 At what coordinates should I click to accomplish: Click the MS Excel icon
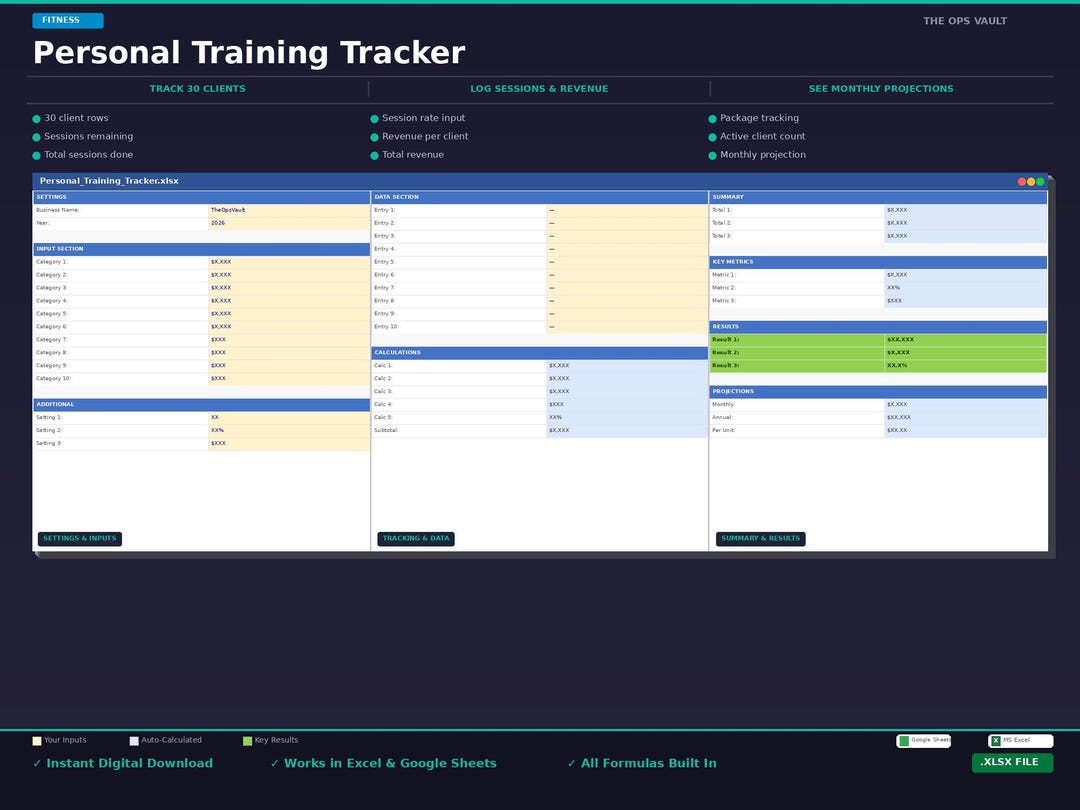coord(995,741)
